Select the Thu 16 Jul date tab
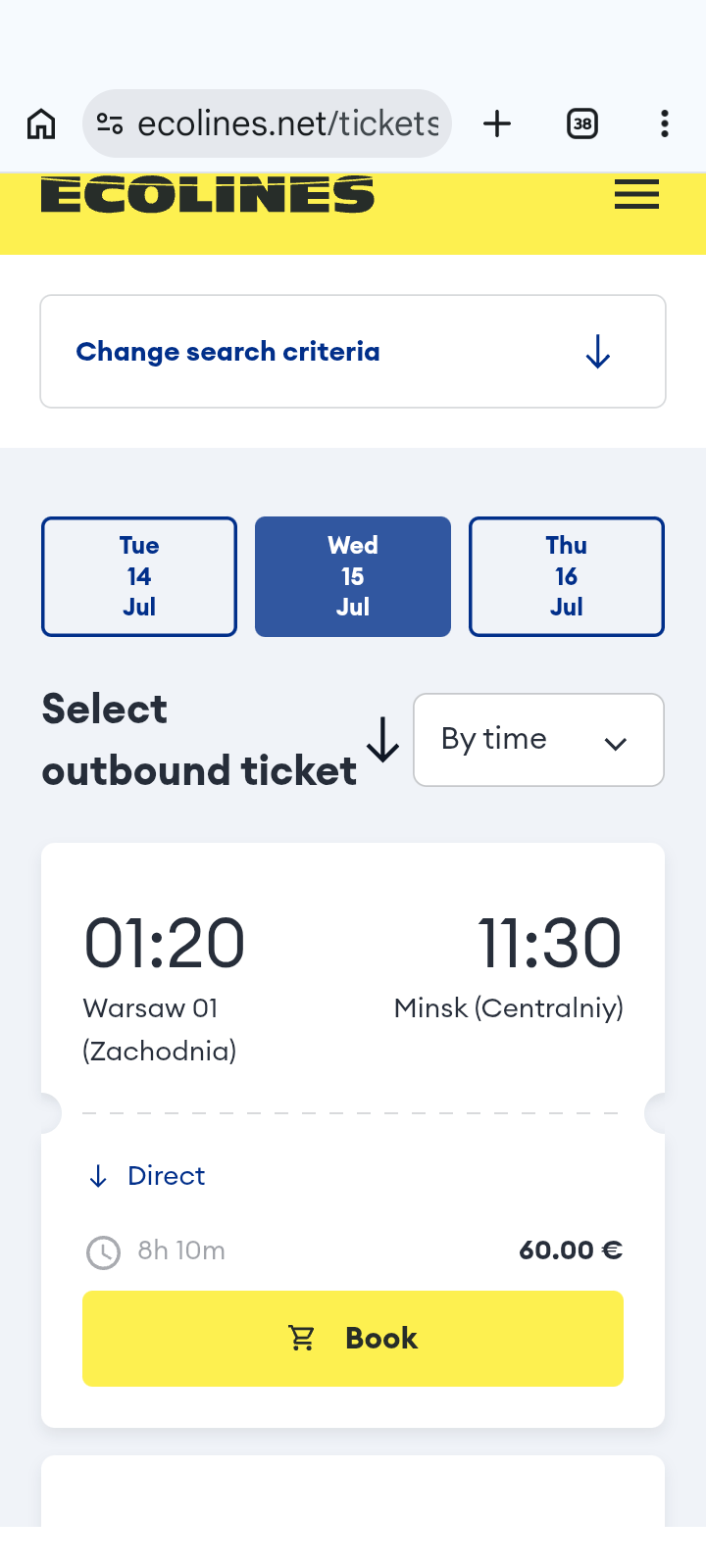Screen dimensions: 706x1568 click(567, 576)
